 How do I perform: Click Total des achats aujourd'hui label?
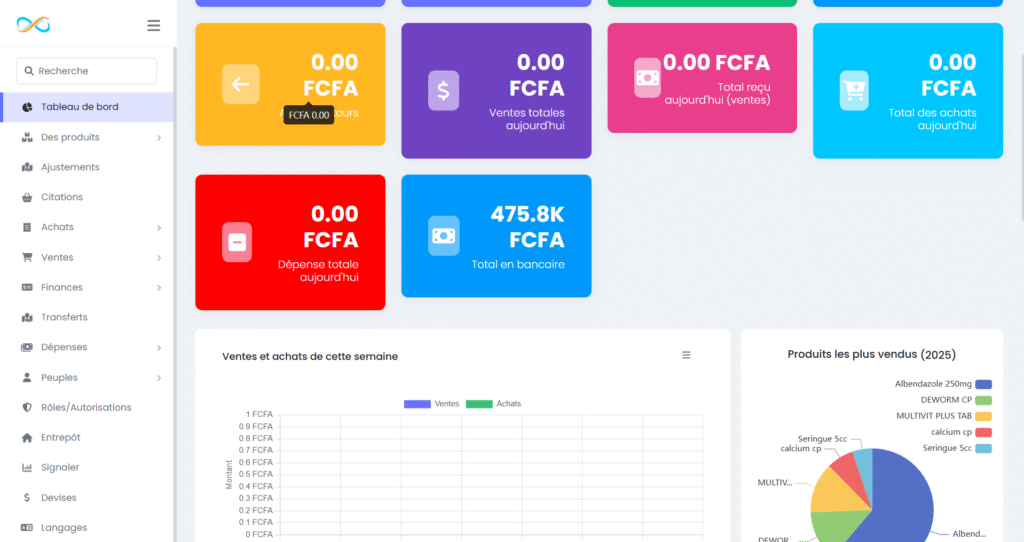coord(933,119)
